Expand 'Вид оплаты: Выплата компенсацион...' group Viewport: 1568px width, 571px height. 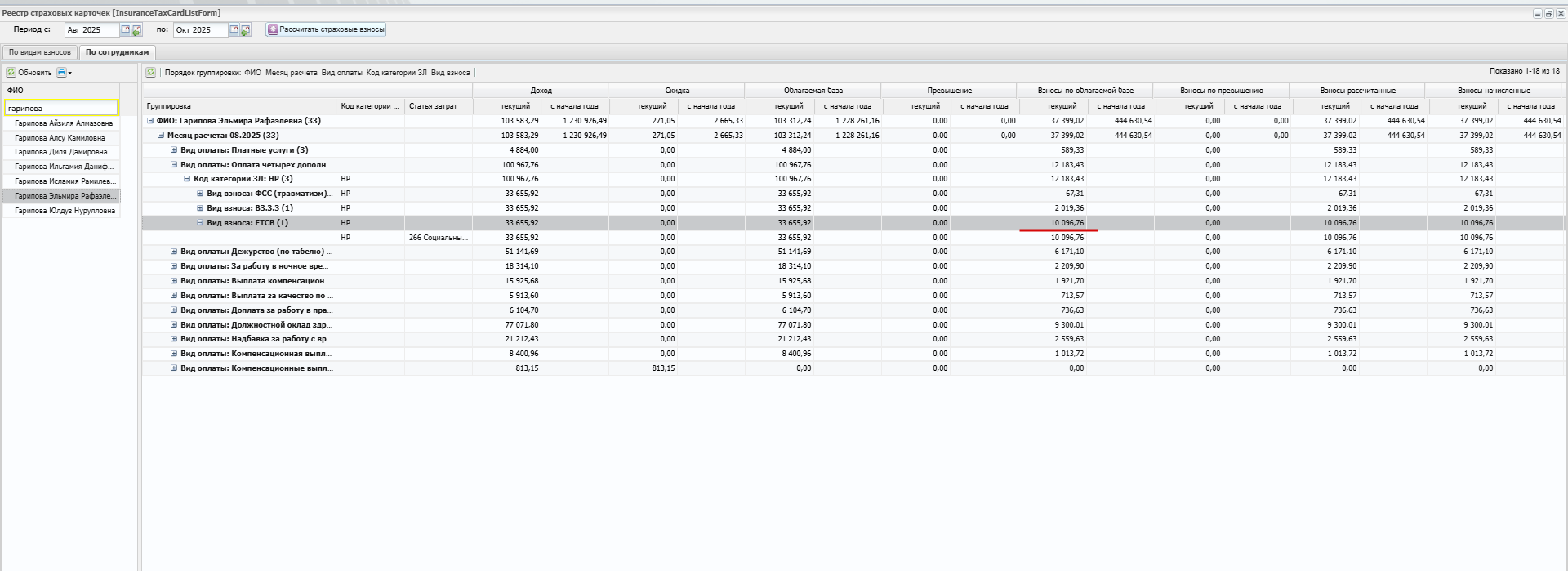click(174, 281)
